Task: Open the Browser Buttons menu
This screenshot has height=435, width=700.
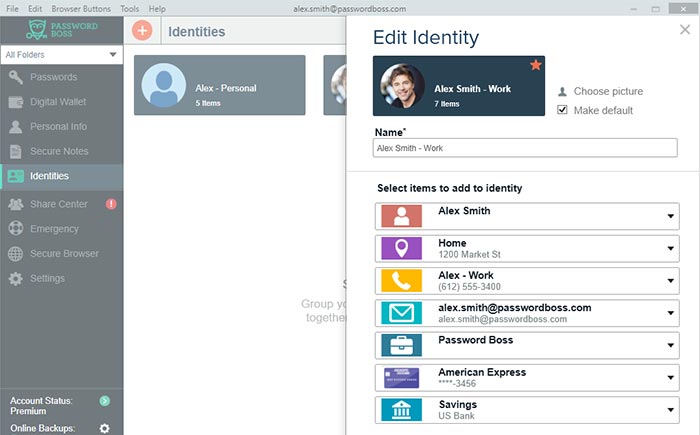Action: coord(81,8)
